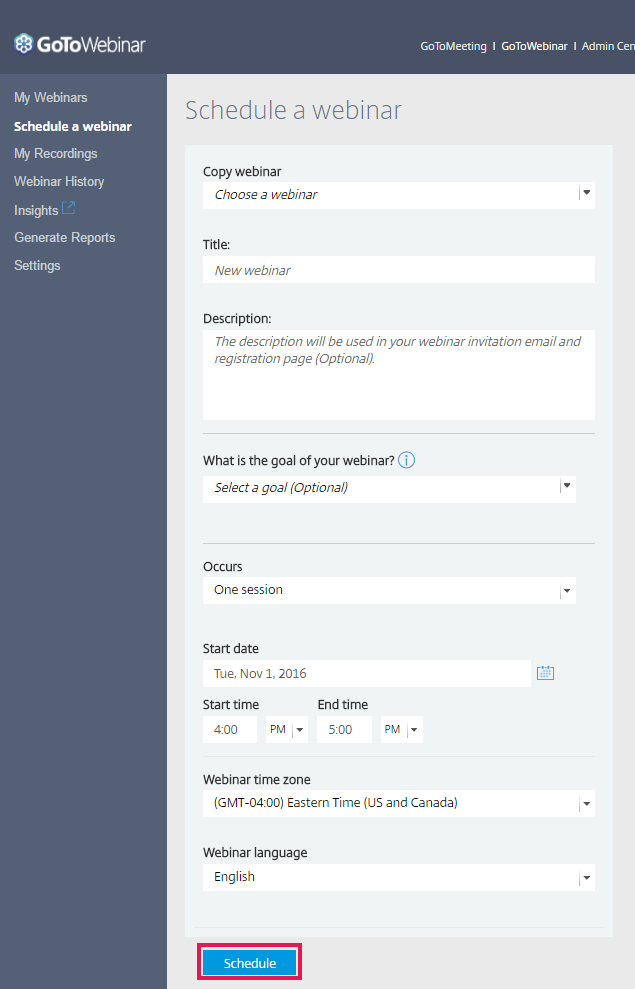Open My Webinars in sidebar
The width and height of the screenshot is (635, 989).
click(51, 98)
